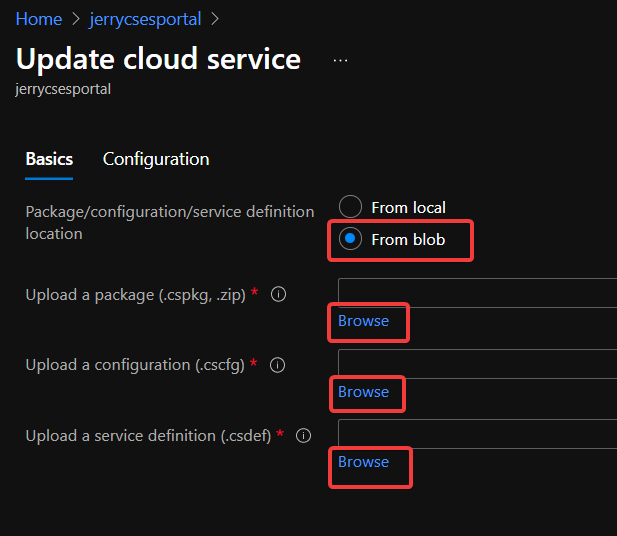The height and width of the screenshot is (536, 617).
Task: Open the Configuration tab
Action: point(156,159)
